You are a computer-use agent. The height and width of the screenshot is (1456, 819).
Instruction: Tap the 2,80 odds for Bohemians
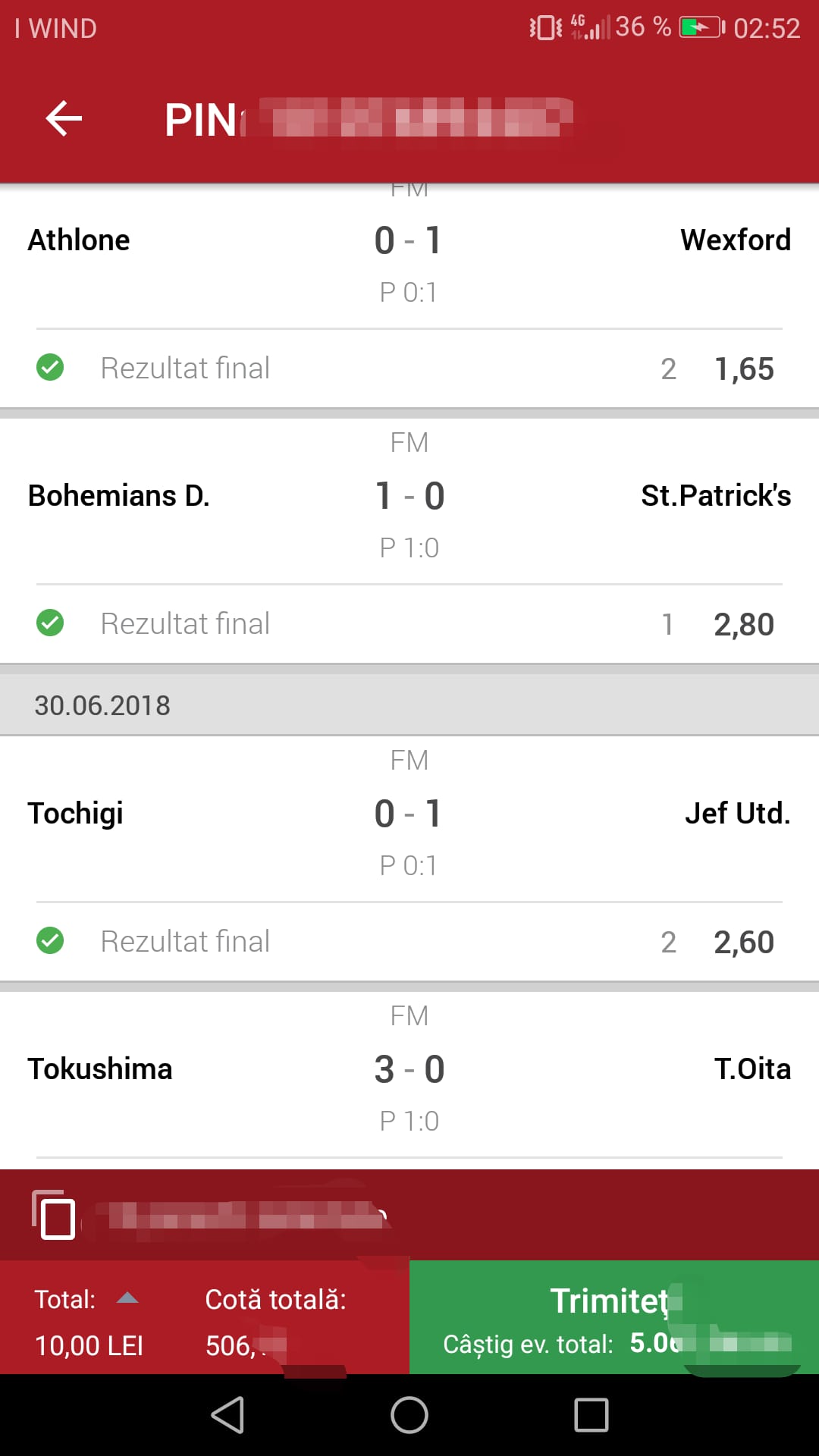point(744,625)
